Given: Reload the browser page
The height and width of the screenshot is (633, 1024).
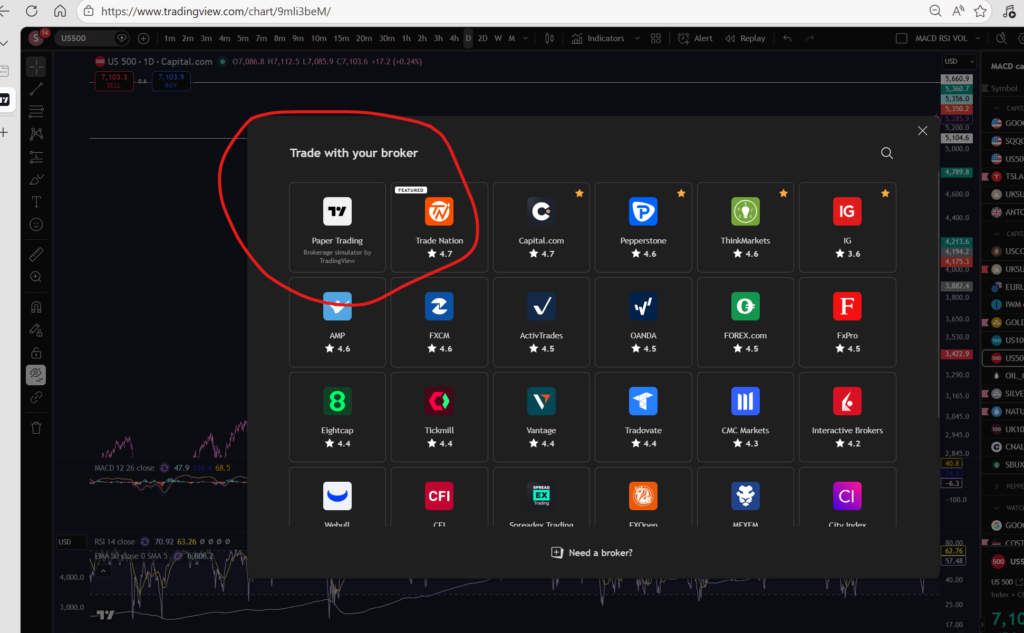Looking at the screenshot, I should 31,11.
